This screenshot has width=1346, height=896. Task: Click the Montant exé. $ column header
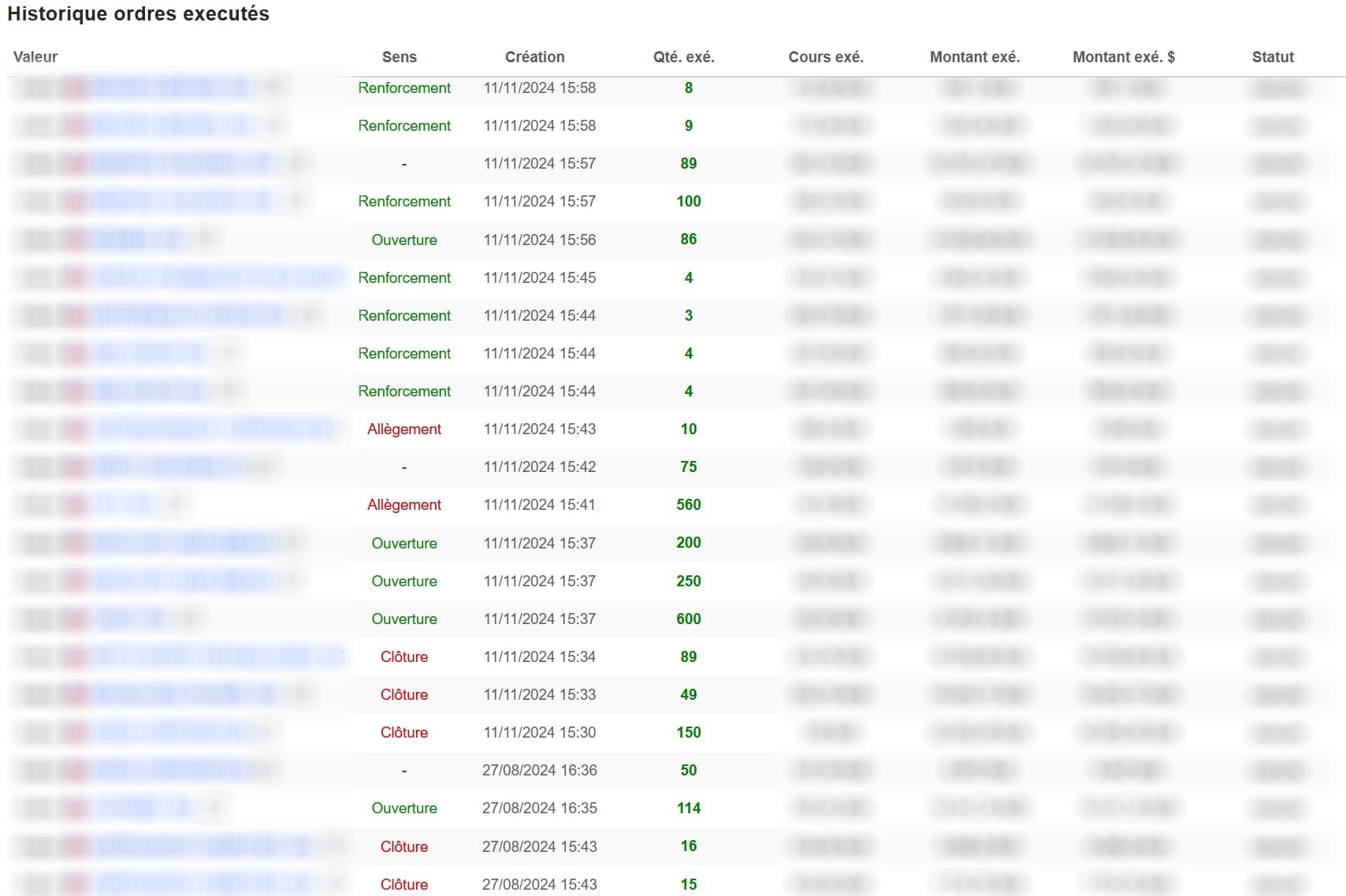pyautogui.click(x=1123, y=57)
